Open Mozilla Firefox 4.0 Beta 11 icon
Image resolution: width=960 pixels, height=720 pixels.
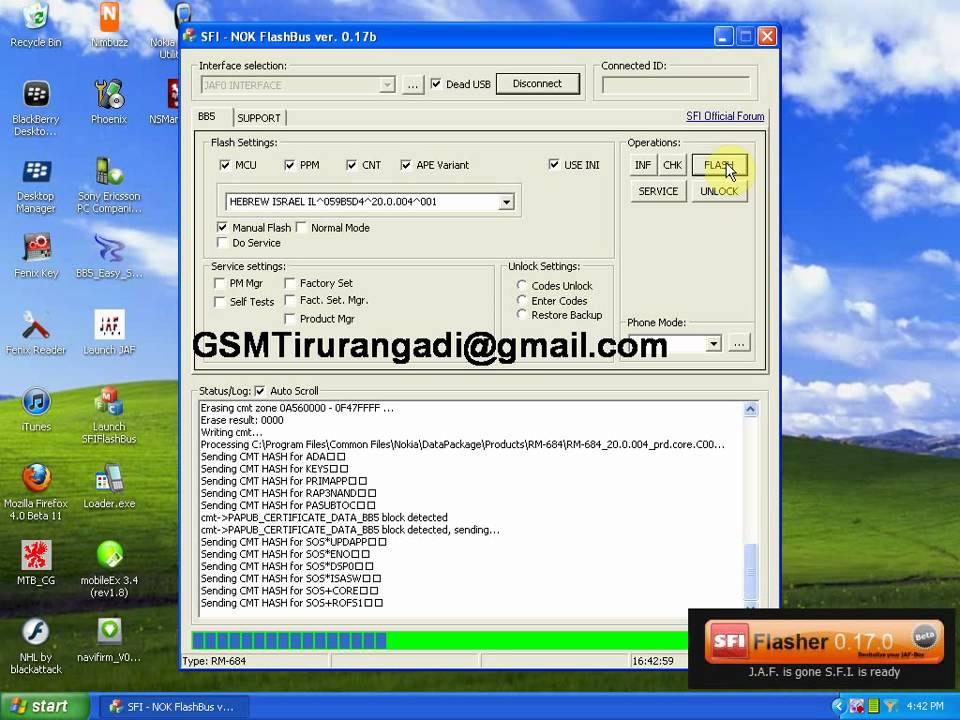(36, 493)
